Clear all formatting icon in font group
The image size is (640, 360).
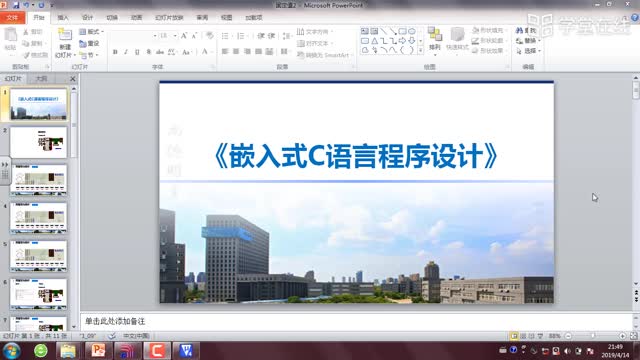point(209,36)
